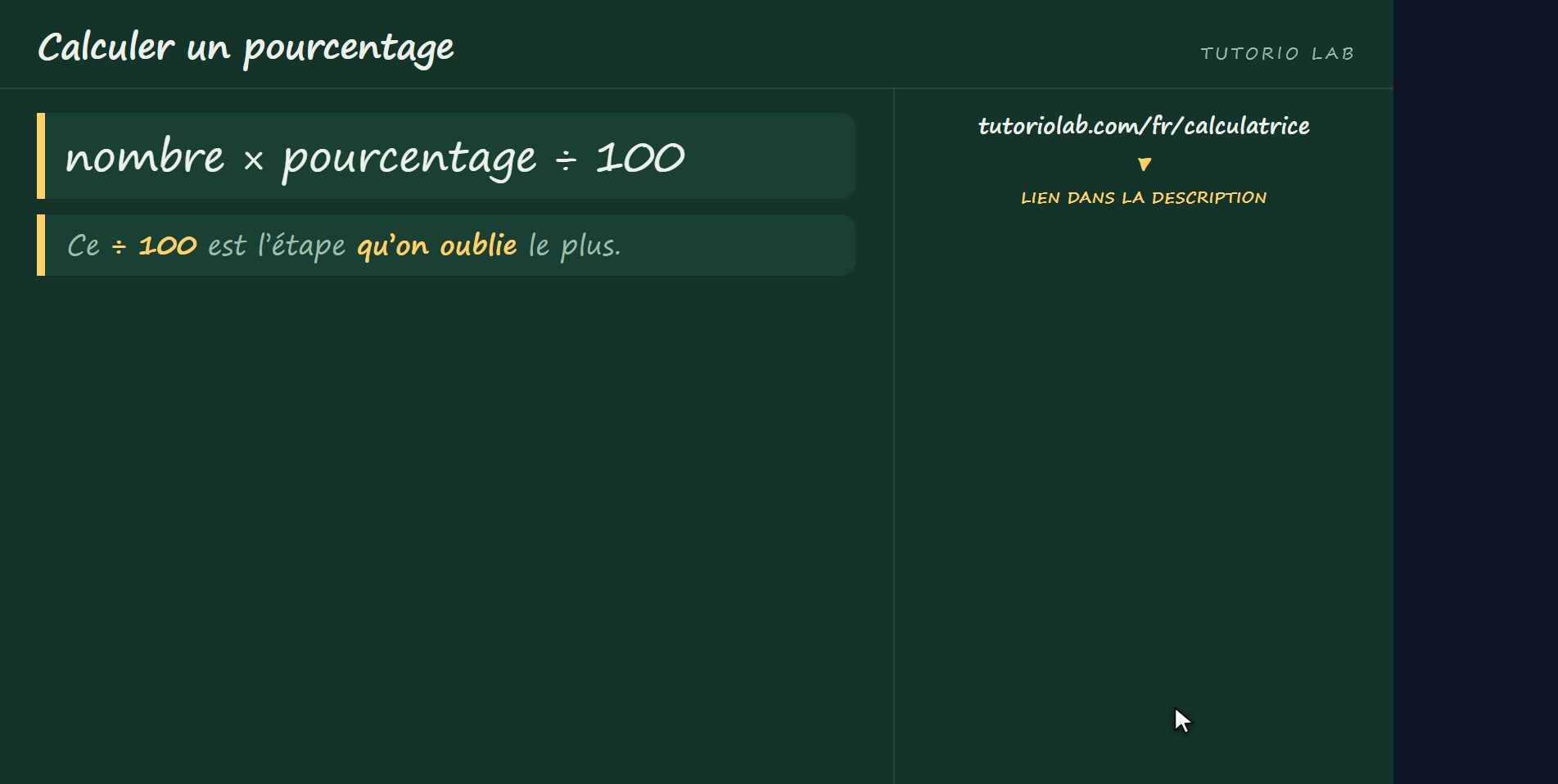1558x784 pixels.
Task: Click the word 'Ce' starting the note
Action: coord(84,246)
